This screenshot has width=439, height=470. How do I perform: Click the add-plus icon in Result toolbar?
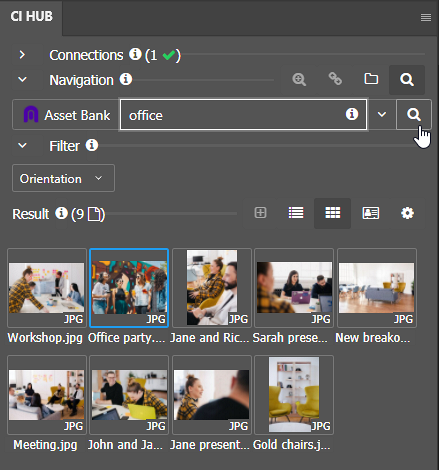260,213
